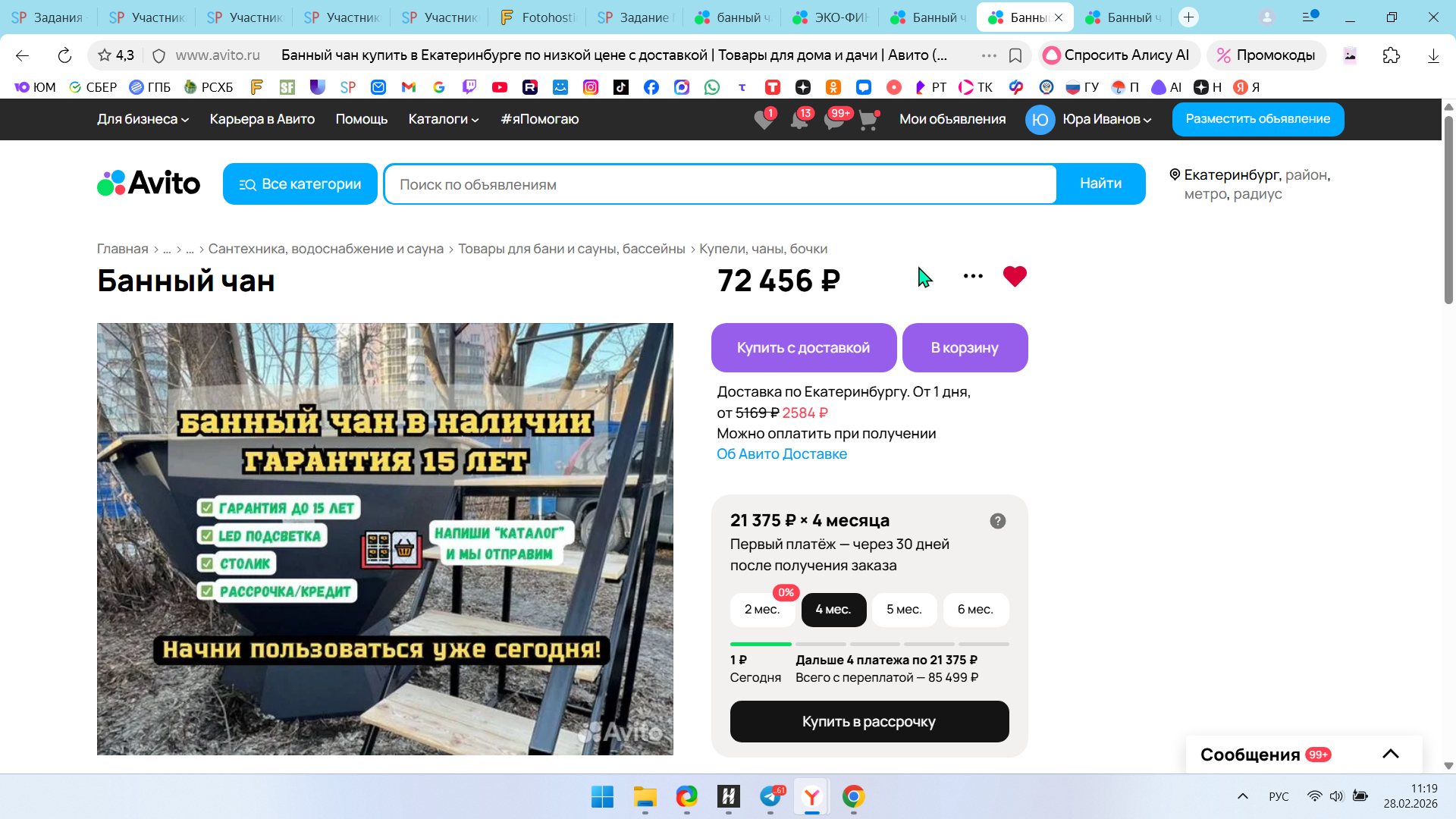Click installment help question mark icon
Image resolution: width=1456 pixels, height=819 pixels.
(997, 521)
